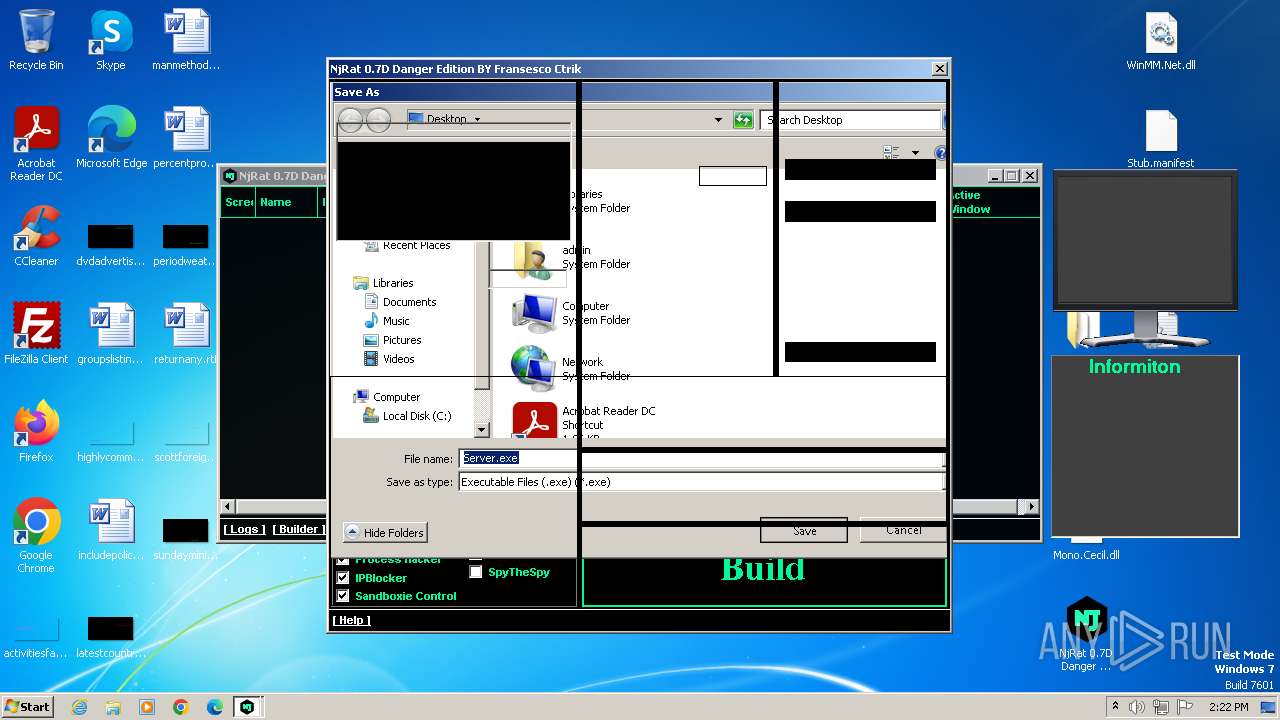Open Windows Explorer folder from taskbar
This screenshot has height=720, width=1280.
pos(113,707)
